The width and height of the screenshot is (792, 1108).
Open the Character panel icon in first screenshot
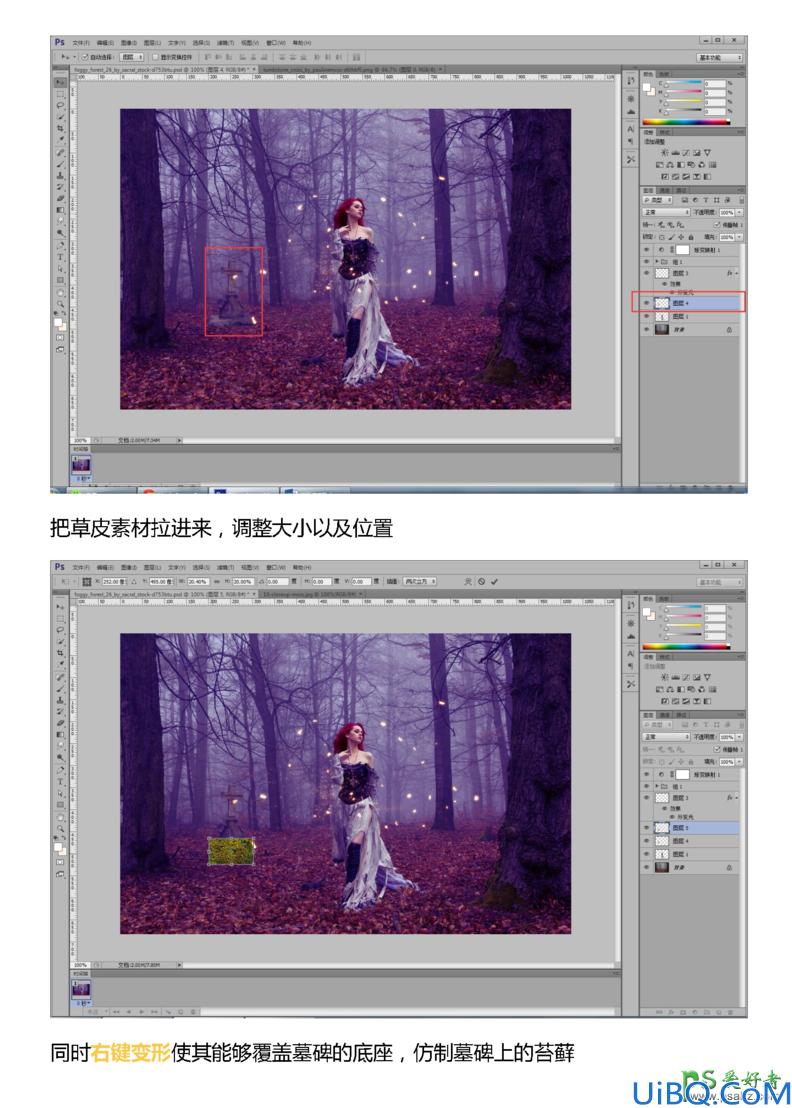tap(631, 129)
